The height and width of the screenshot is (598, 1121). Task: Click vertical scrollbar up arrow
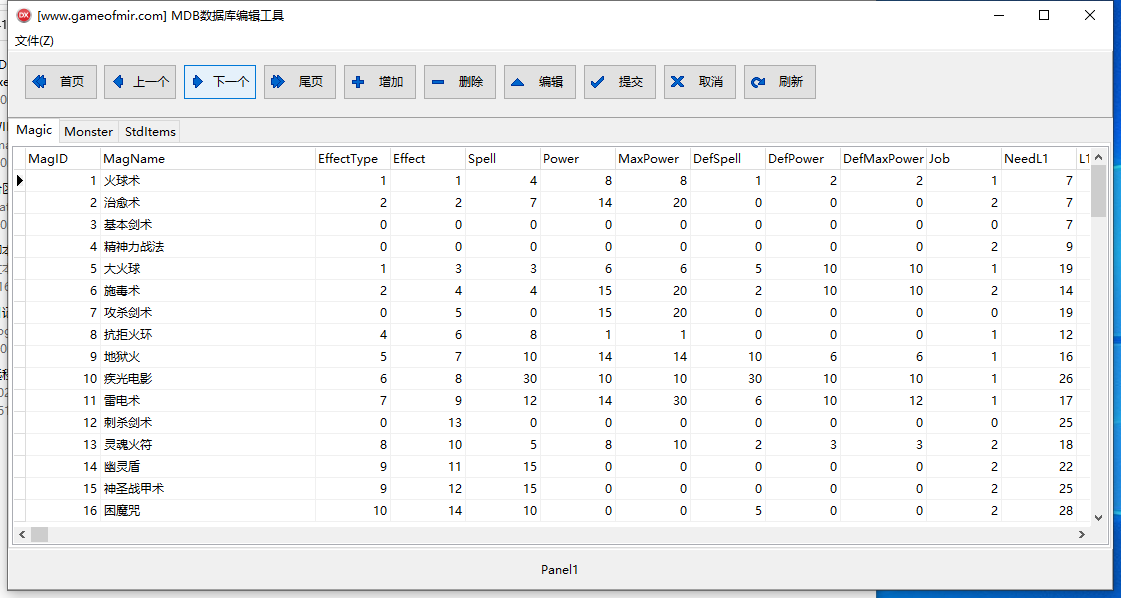tap(1098, 157)
